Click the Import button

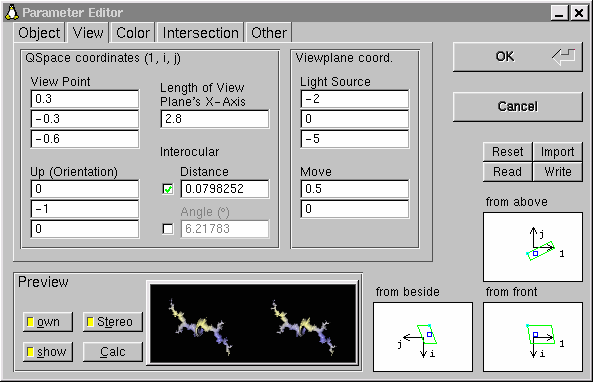coord(557,152)
